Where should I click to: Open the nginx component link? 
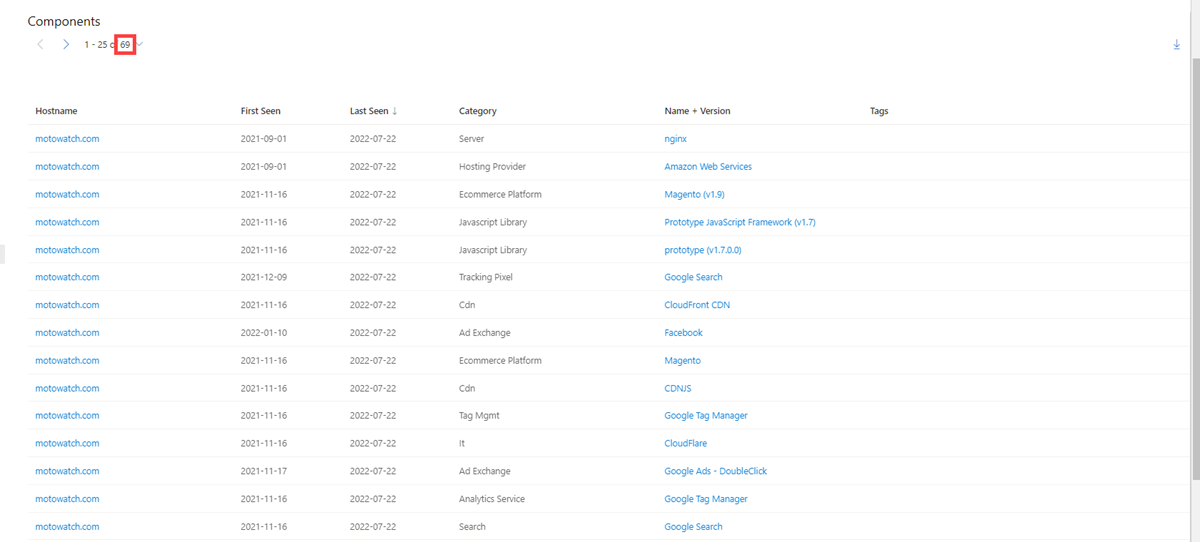click(x=676, y=139)
